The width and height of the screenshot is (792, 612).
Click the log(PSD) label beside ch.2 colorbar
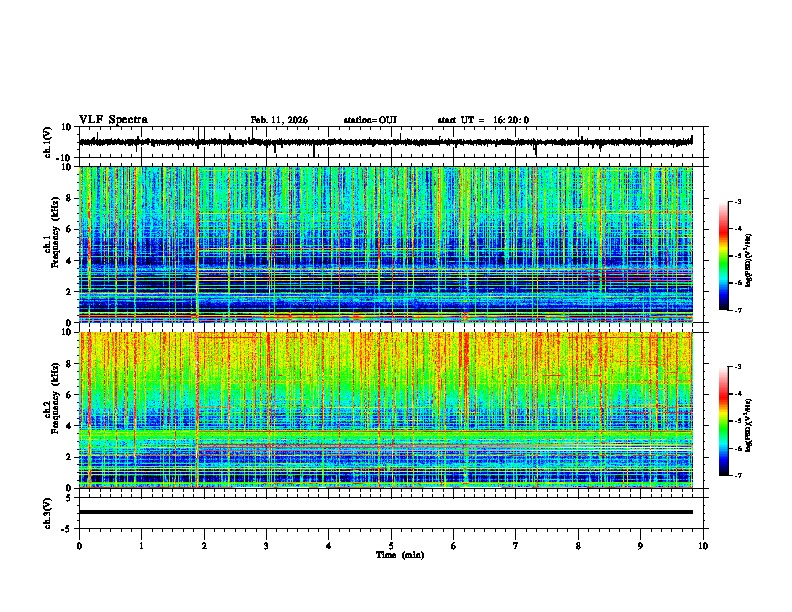click(x=748, y=425)
